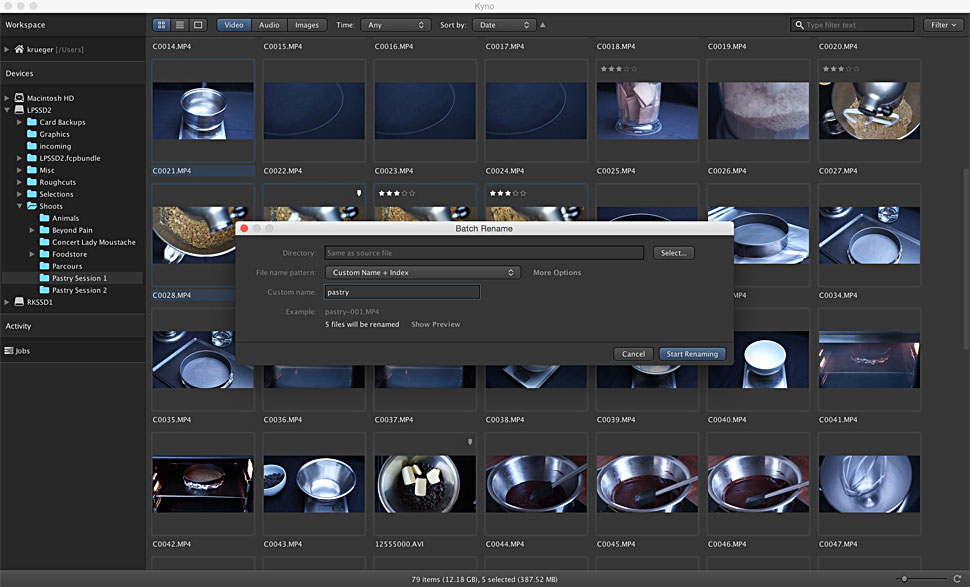This screenshot has width=970, height=587.
Task: Expand the RKSSD1 drive tree
Action: (x=7, y=302)
